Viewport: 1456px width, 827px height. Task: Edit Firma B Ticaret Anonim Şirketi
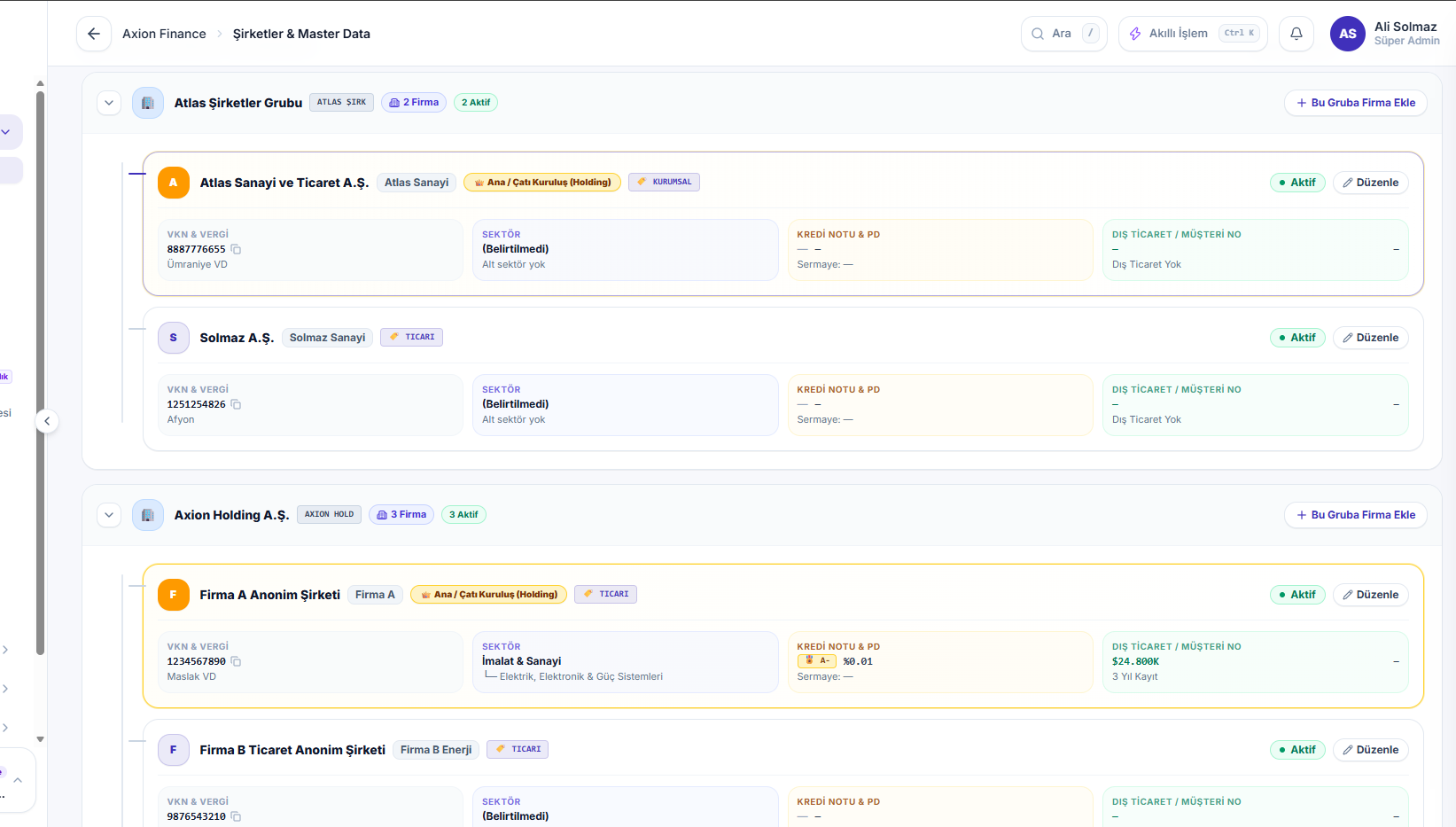pos(1370,750)
